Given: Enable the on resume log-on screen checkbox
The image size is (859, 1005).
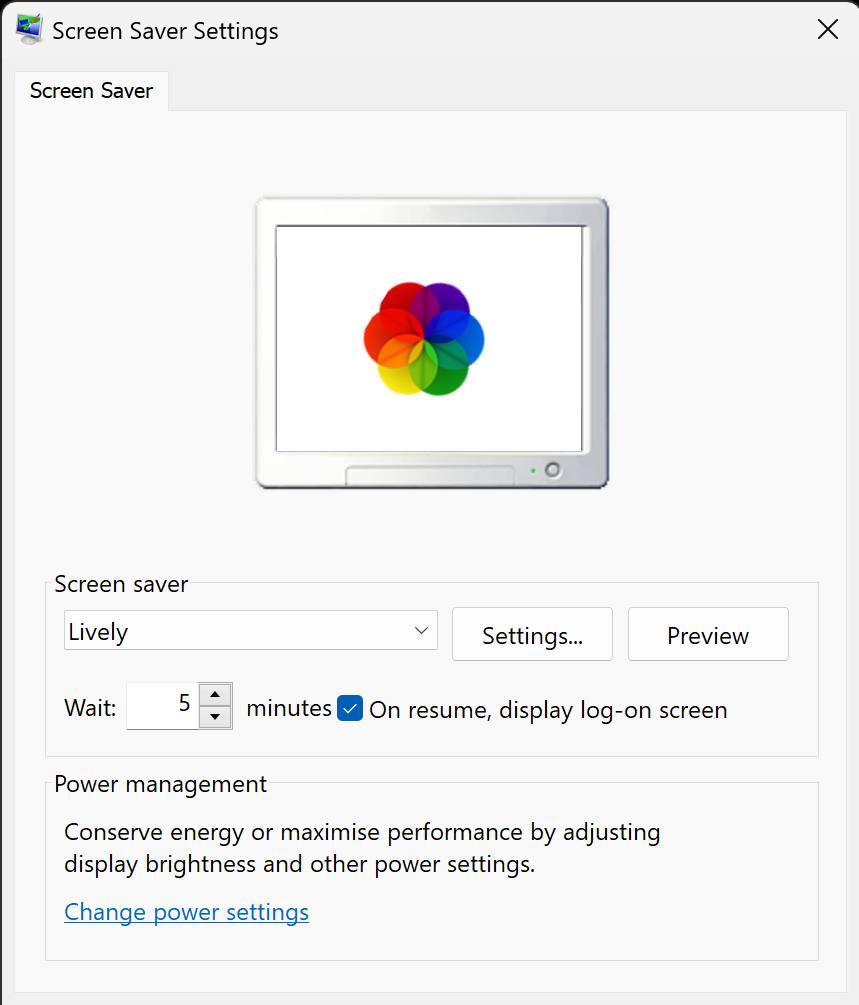Looking at the screenshot, I should tap(350, 708).
